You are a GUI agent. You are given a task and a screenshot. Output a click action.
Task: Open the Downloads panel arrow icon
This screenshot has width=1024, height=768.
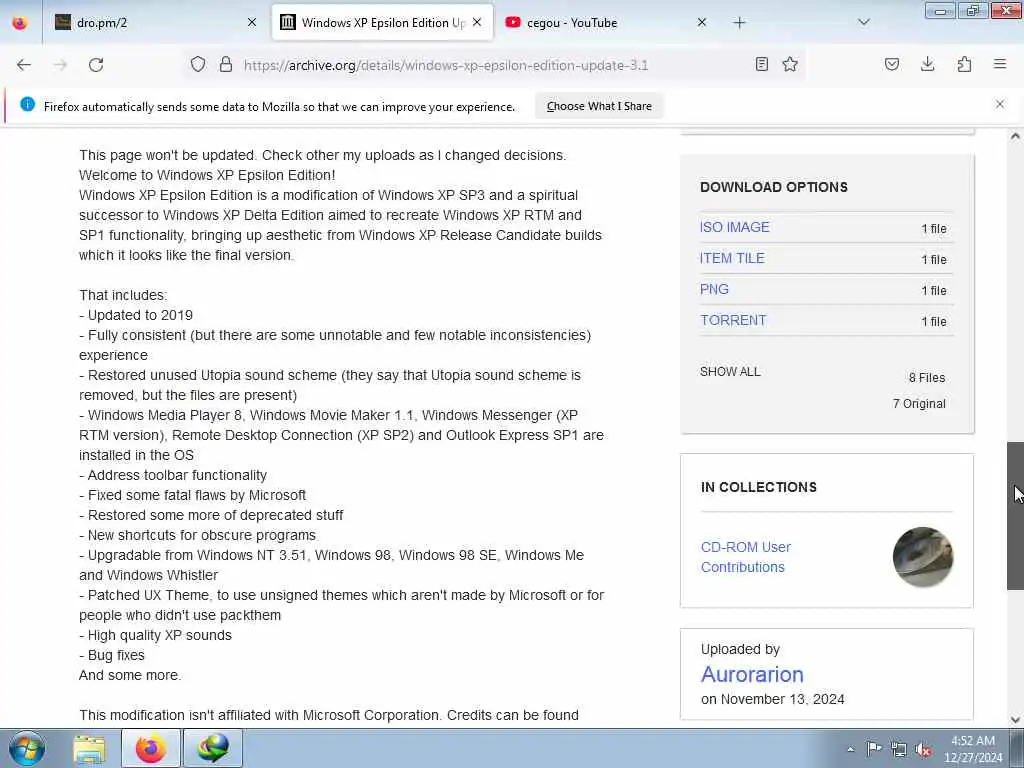click(927, 64)
